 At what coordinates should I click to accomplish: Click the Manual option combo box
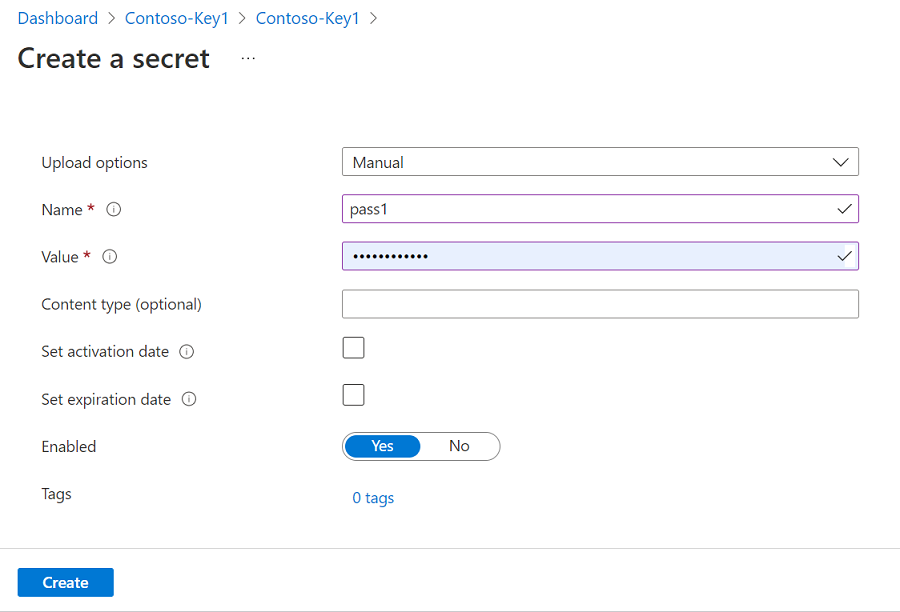(600, 161)
